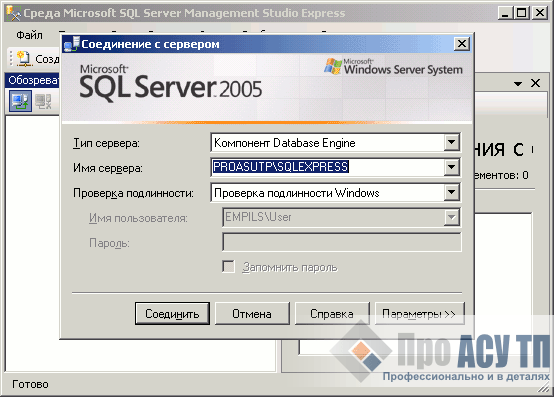Open the Имя сервера dropdown arrow
The image size is (554, 397).
point(451,167)
